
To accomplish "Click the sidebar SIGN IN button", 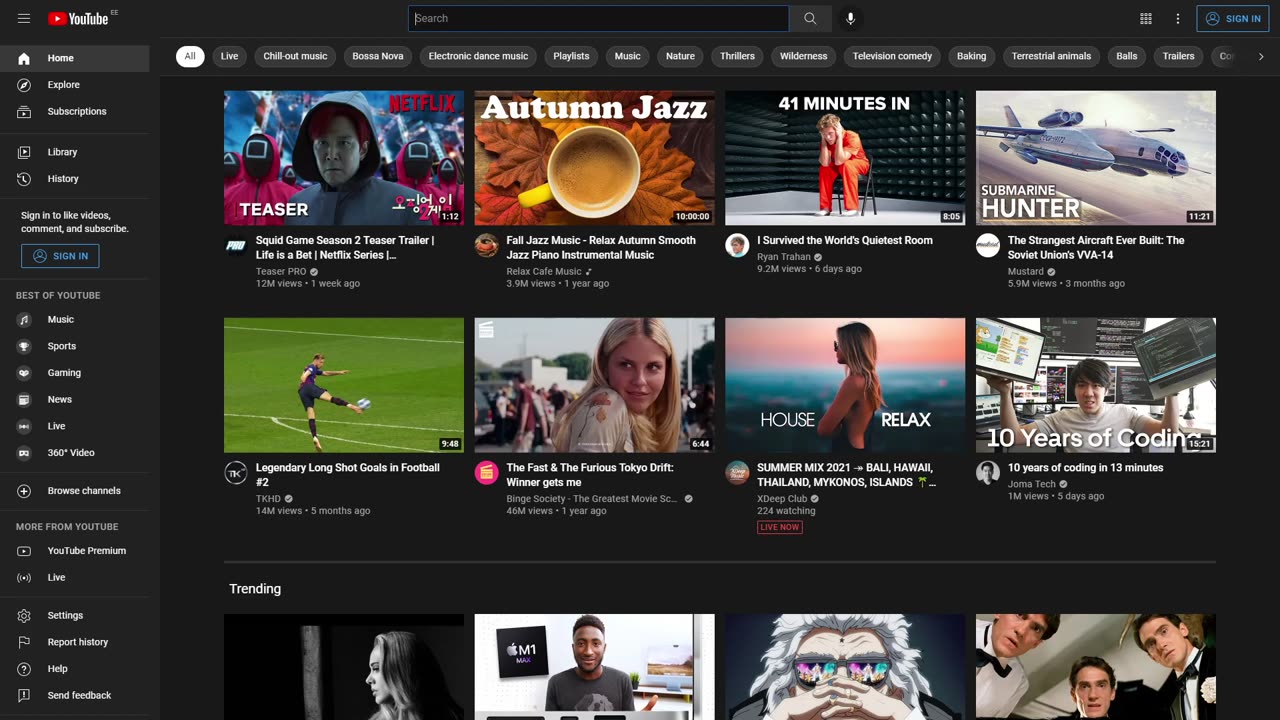I will [x=60, y=256].
